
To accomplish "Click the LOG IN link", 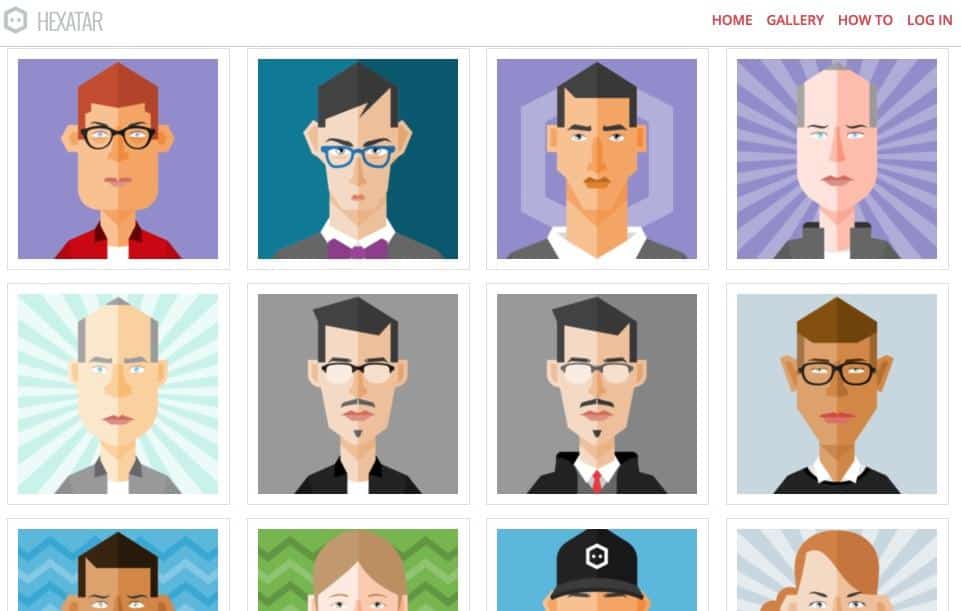I will tap(929, 20).
